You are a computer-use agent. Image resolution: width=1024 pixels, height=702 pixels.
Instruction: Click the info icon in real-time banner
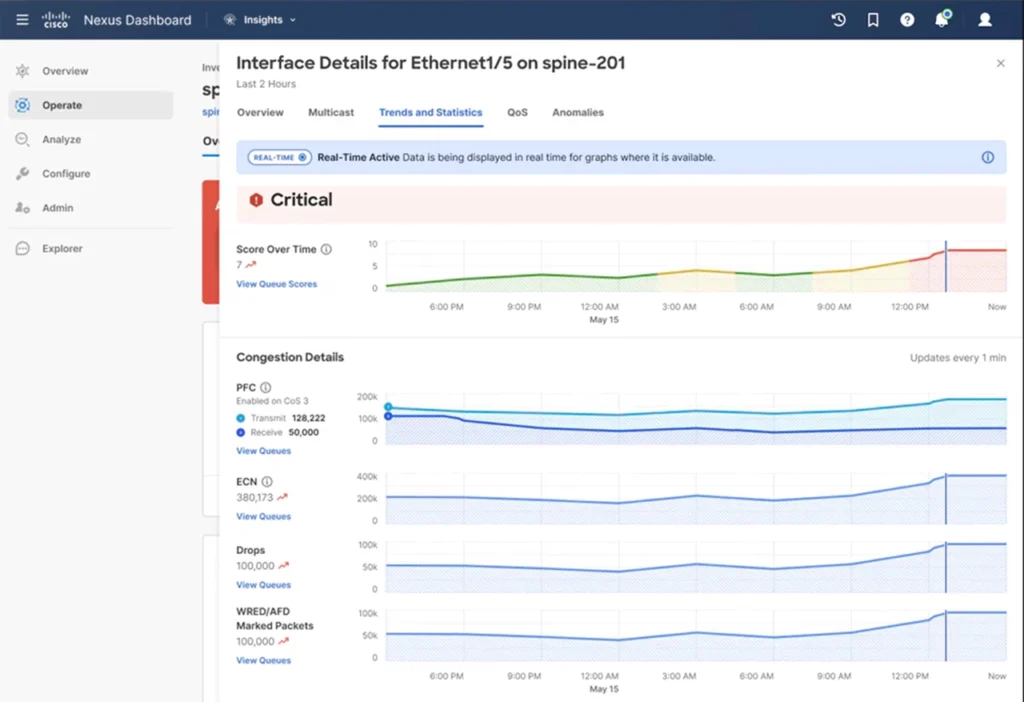coord(987,157)
